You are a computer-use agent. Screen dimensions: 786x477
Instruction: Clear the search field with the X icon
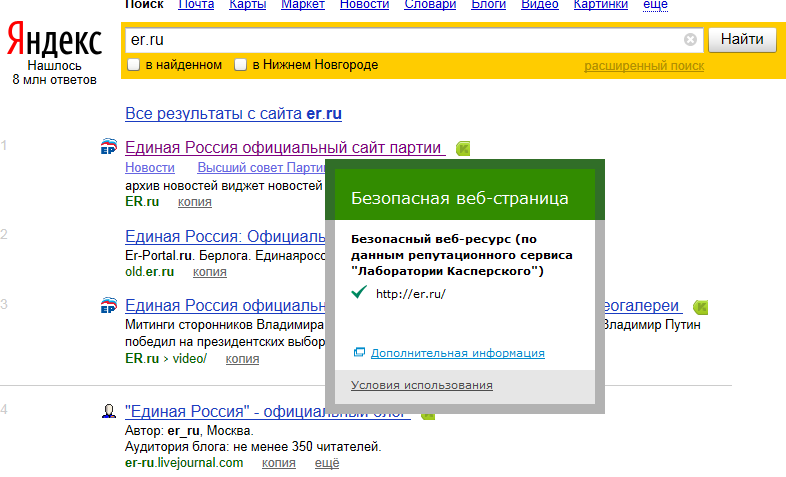(690, 40)
